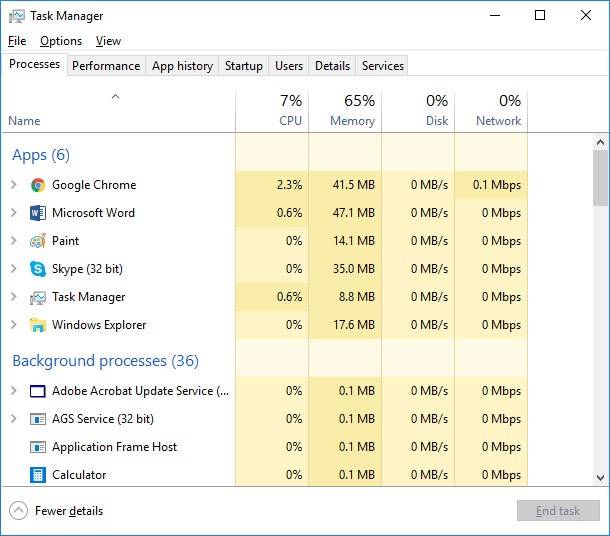Expand the Task Manager process group
The image size is (610, 536).
tap(14, 297)
